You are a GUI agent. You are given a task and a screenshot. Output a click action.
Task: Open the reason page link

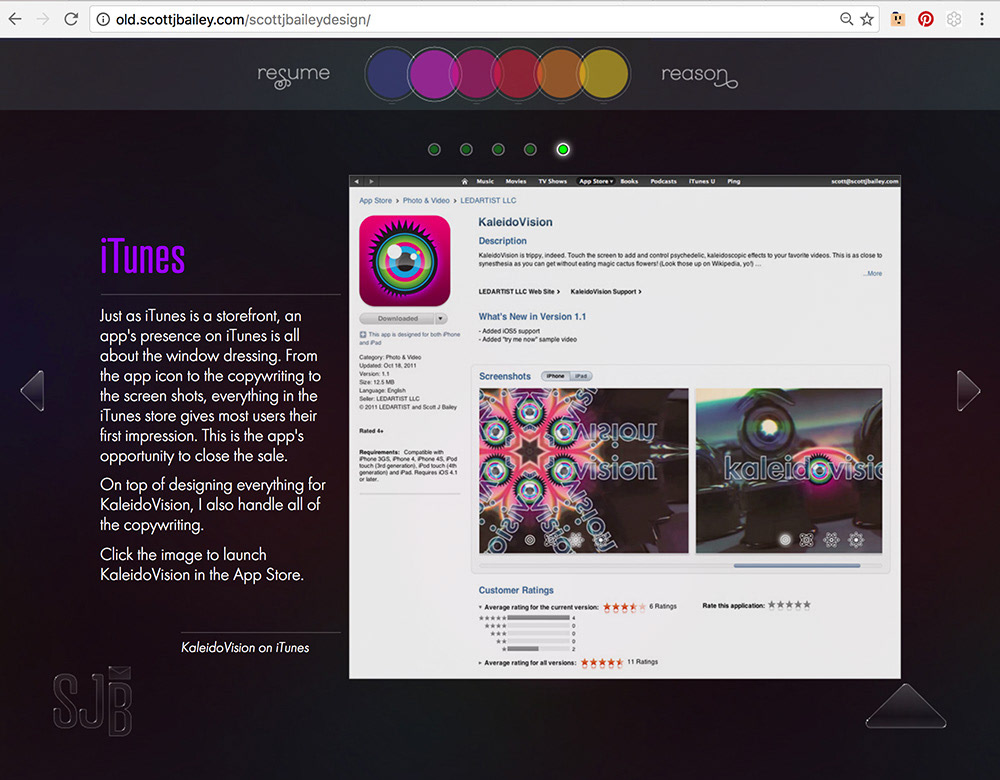[699, 76]
